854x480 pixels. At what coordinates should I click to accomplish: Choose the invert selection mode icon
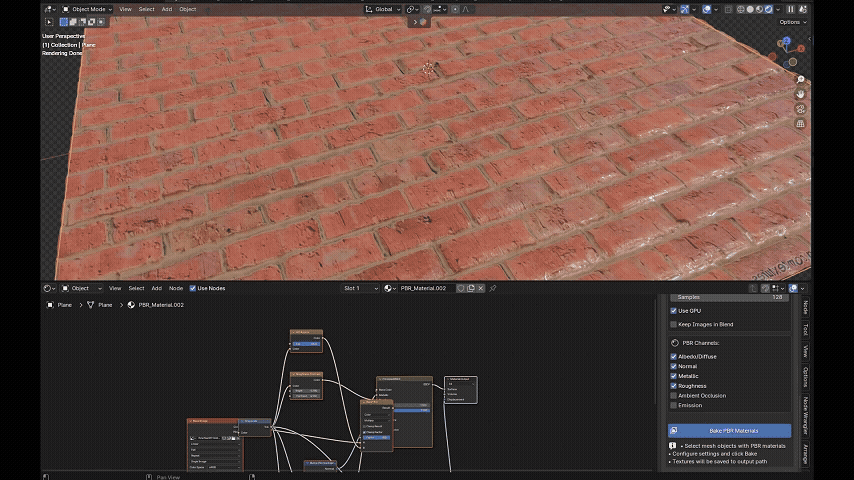(92, 22)
